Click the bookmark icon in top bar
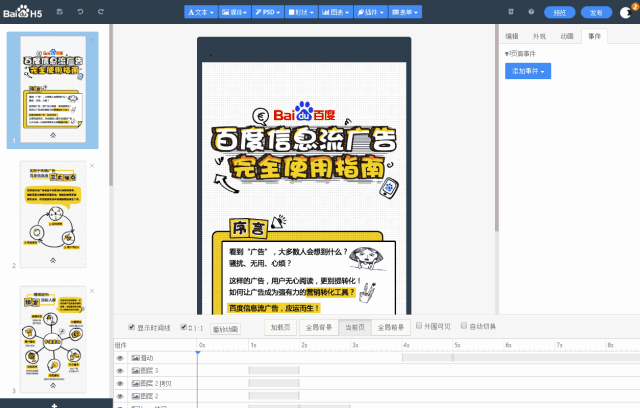 [511, 12]
